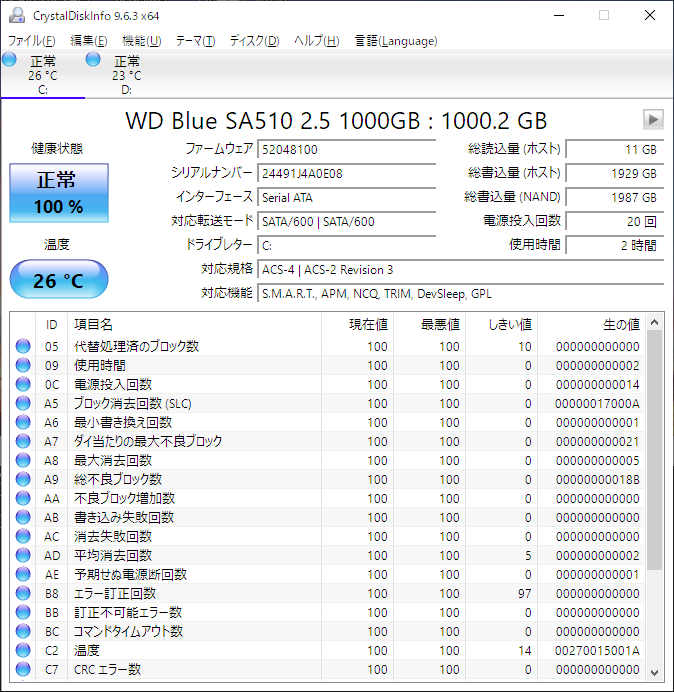This screenshot has width=674, height=692.
Task: Open the ファイル(F) menu
Action: point(32,41)
